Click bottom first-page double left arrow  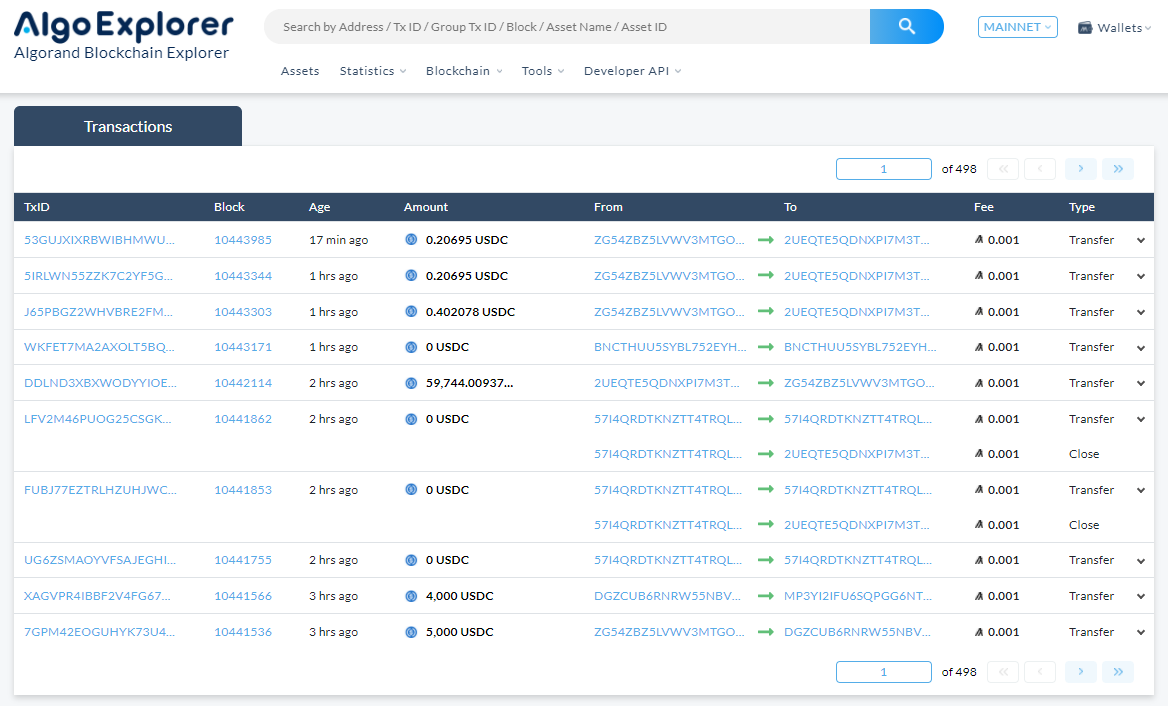[1003, 672]
